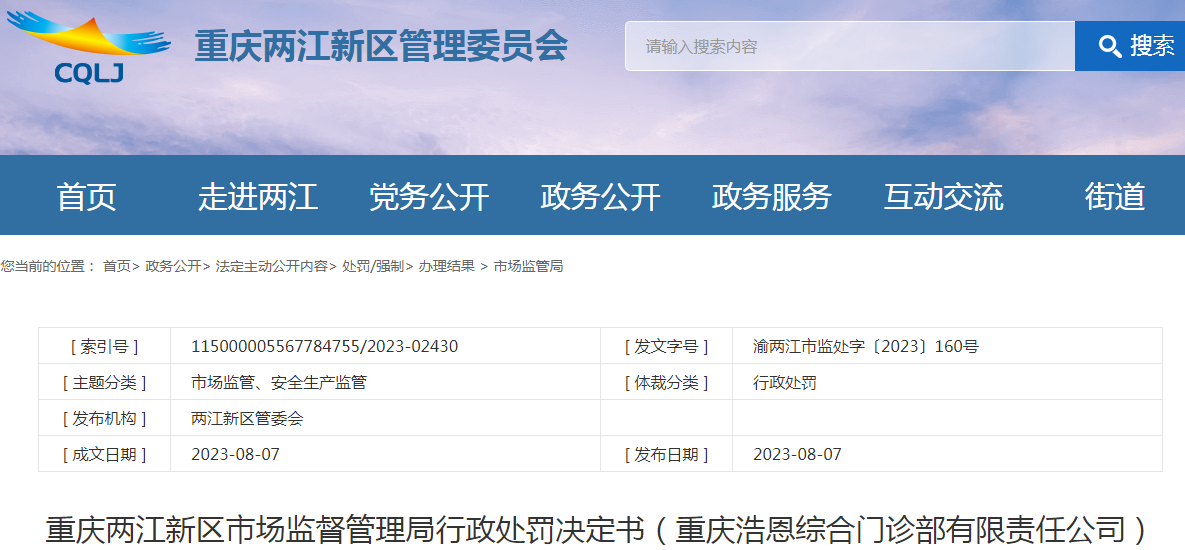Viewport: 1185px width, 550px height.
Task: Open the 首页 navigation item
Action: (86, 196)
